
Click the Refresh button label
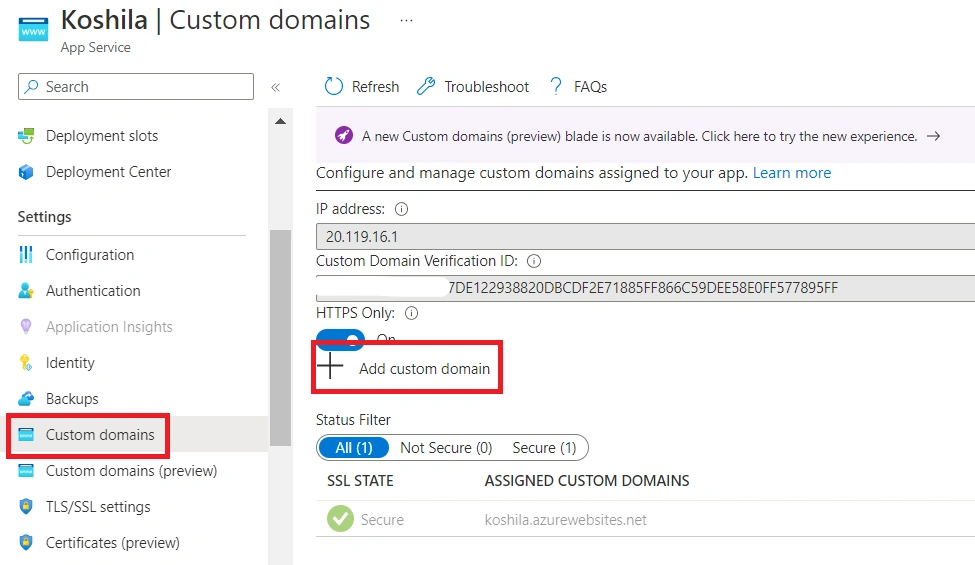pyautogui.click(x=375, y=86)
